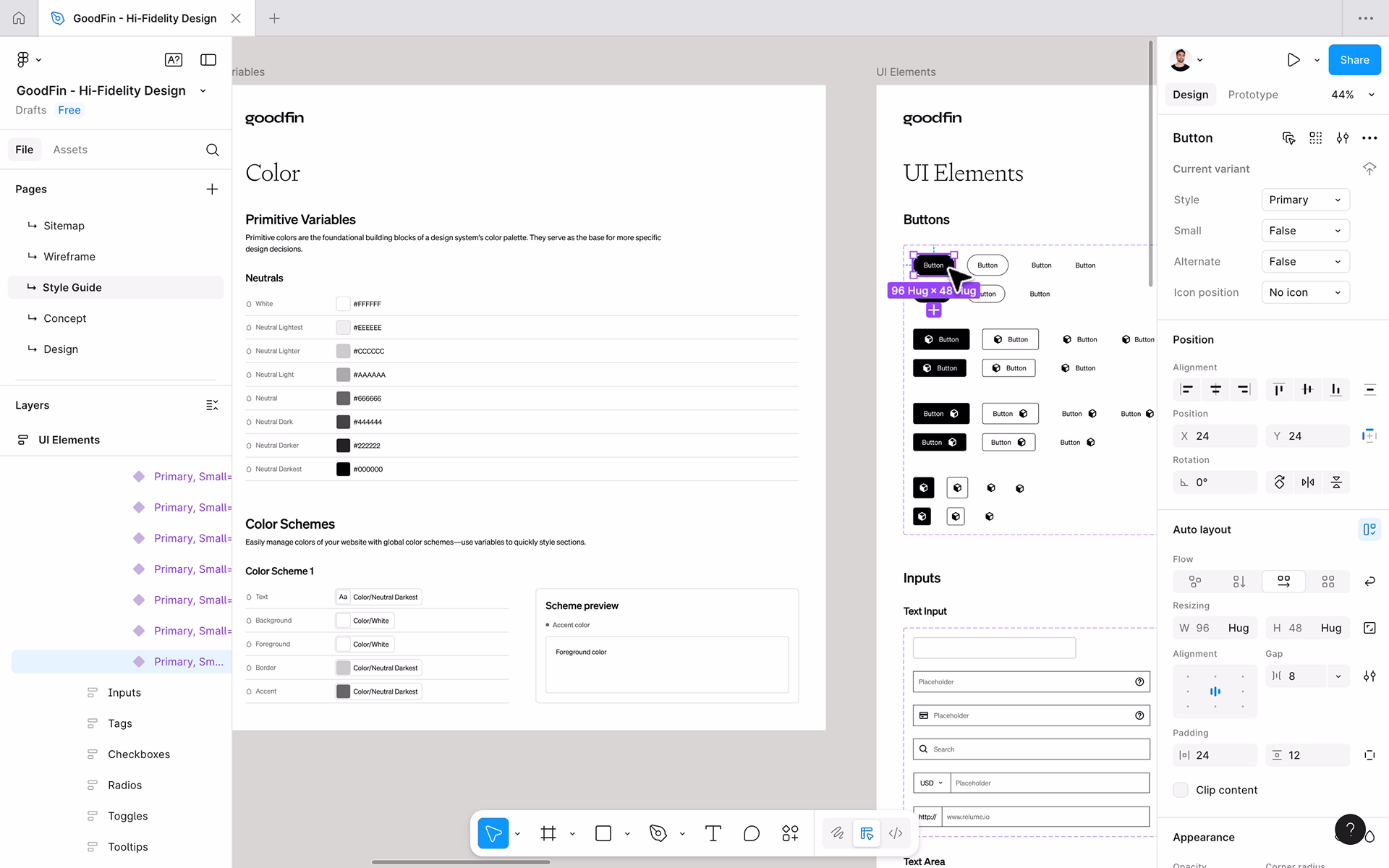This screenshot has height=868, width=1389.
Task: Switch to the Assets tab
Action: (70, 150)
